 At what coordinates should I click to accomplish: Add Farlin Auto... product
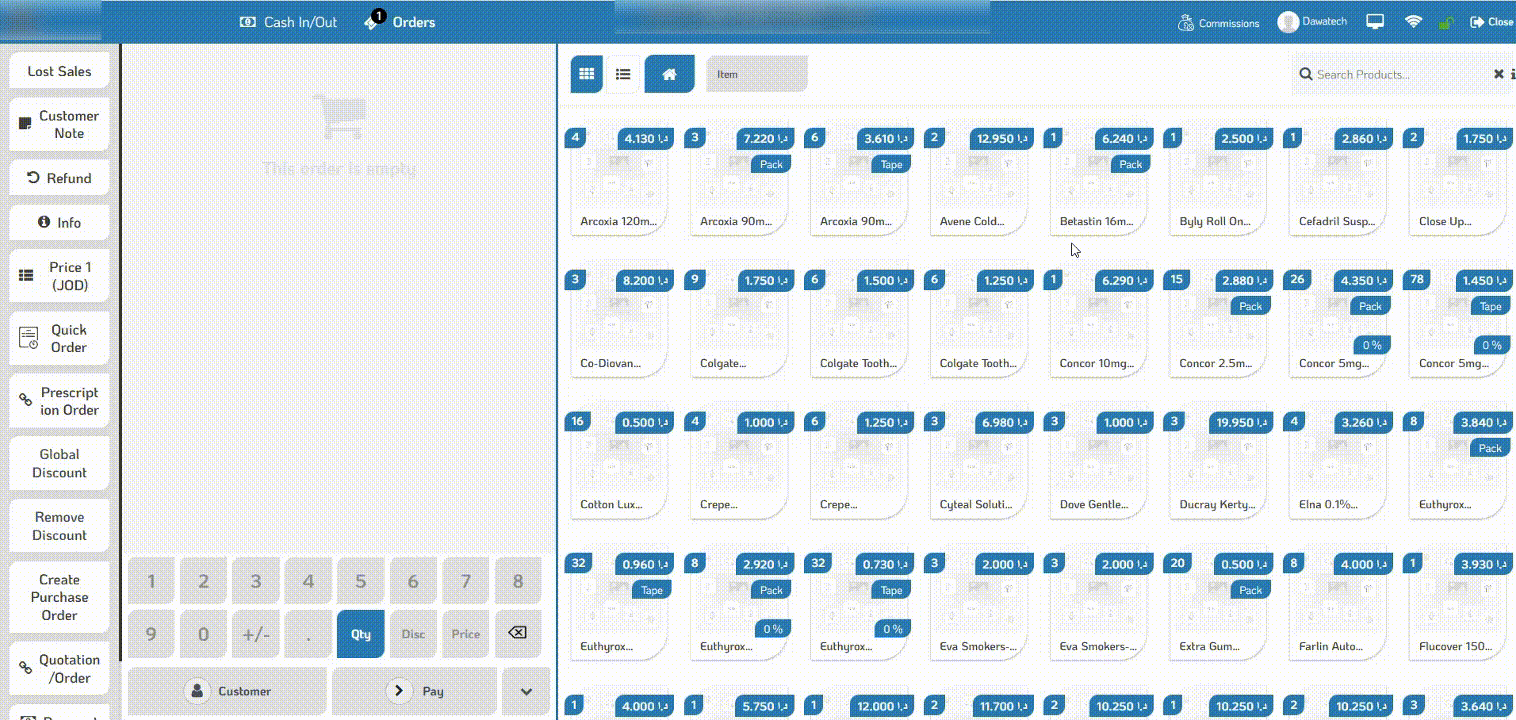click(x=1338, y=606)
